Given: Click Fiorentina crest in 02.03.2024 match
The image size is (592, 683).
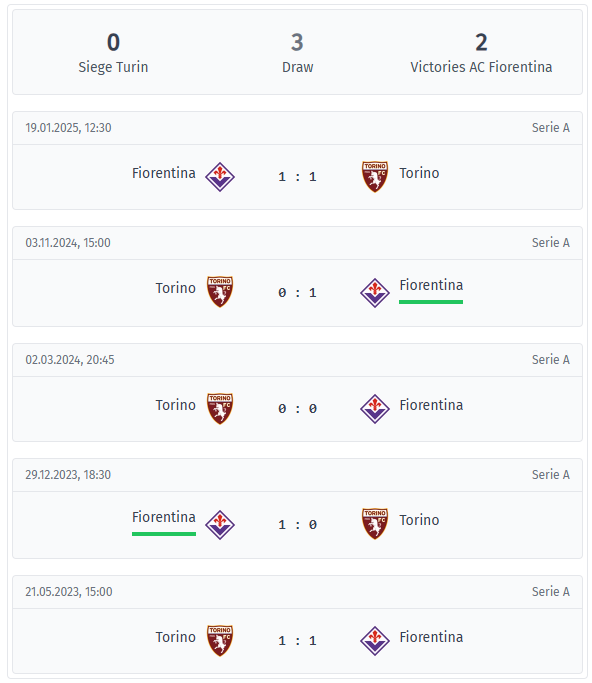Looking at the screenshot, I should (375, 409).
